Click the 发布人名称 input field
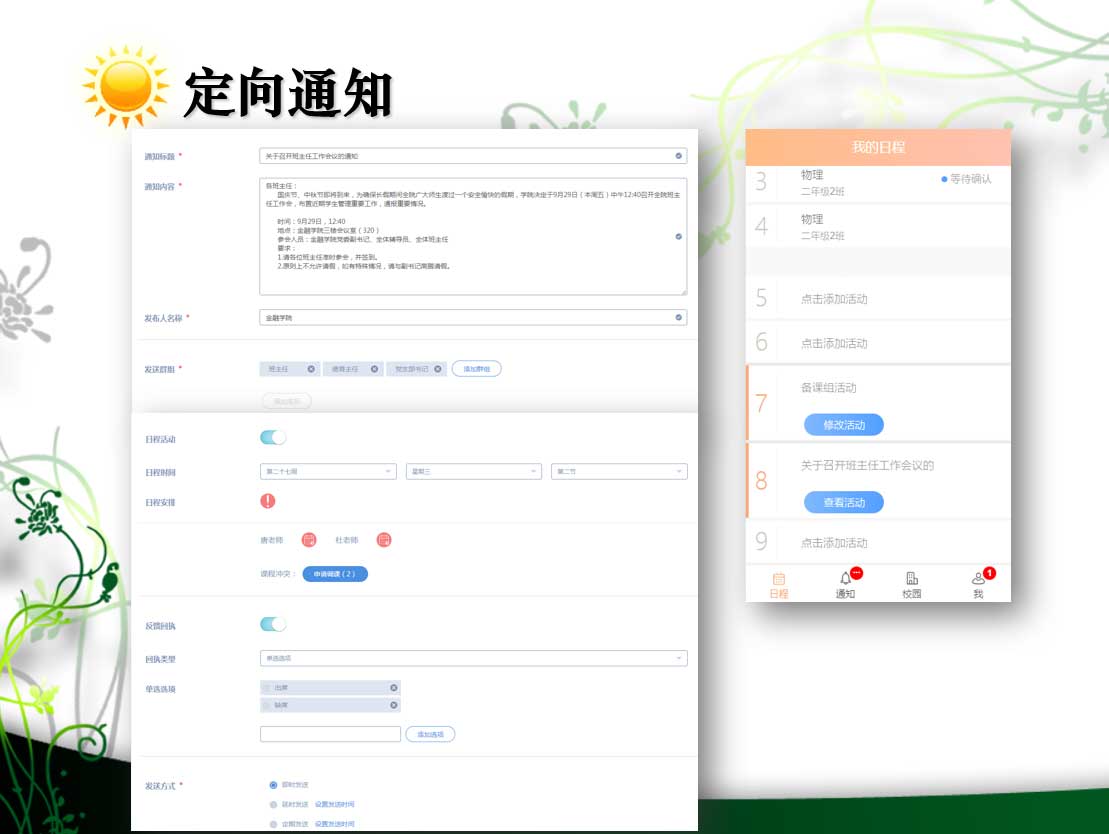Image resolution: width=1109 pixels, height=834 pixels. click(x=470, y=318)
